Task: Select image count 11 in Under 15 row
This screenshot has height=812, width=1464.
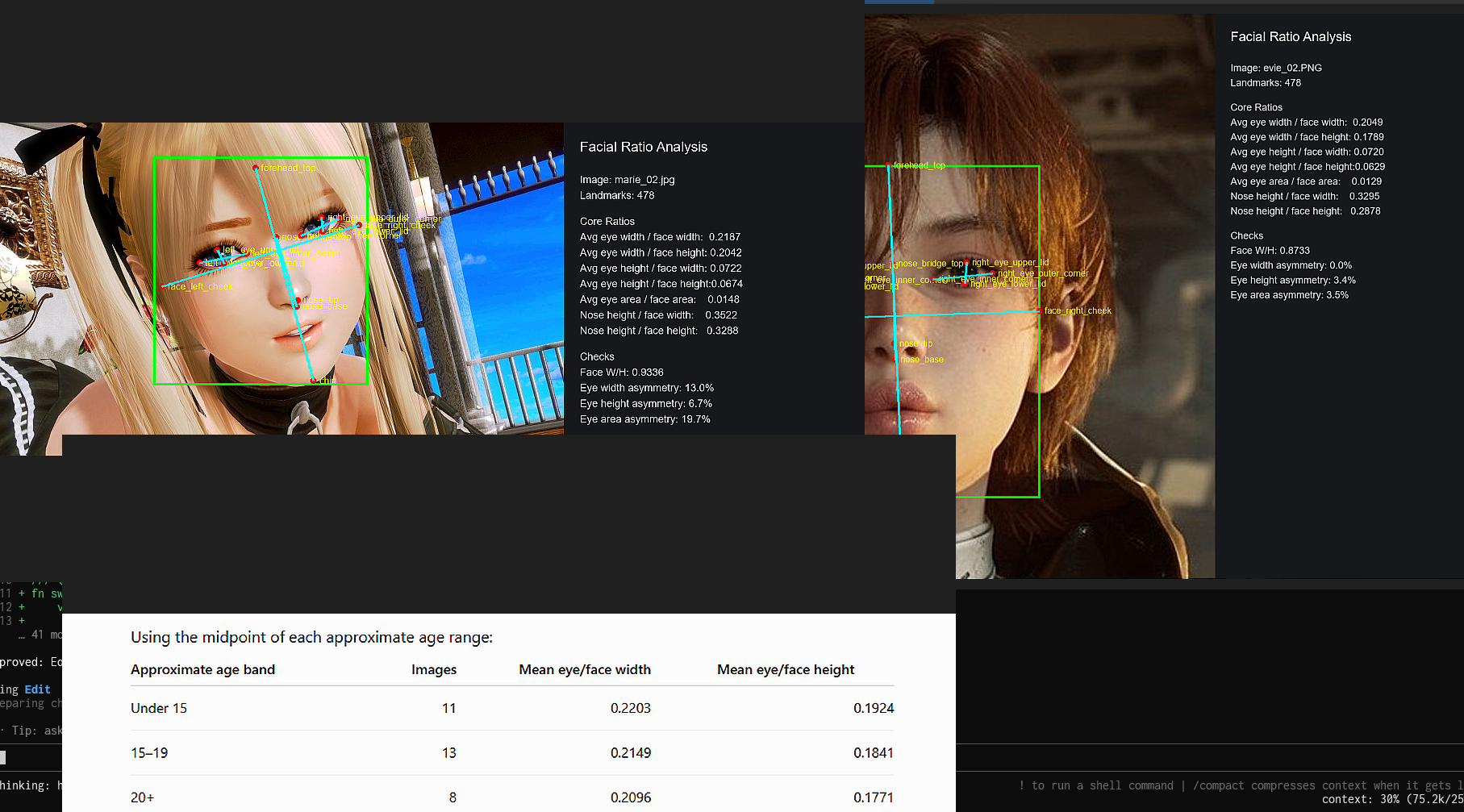Action: [x=449, y=708]
